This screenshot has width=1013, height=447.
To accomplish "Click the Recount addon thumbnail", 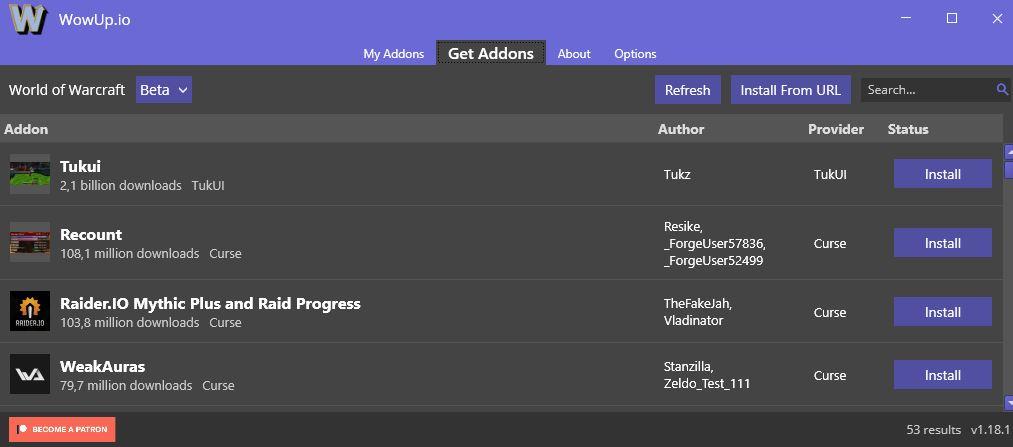I will click(x=30, y=243).
